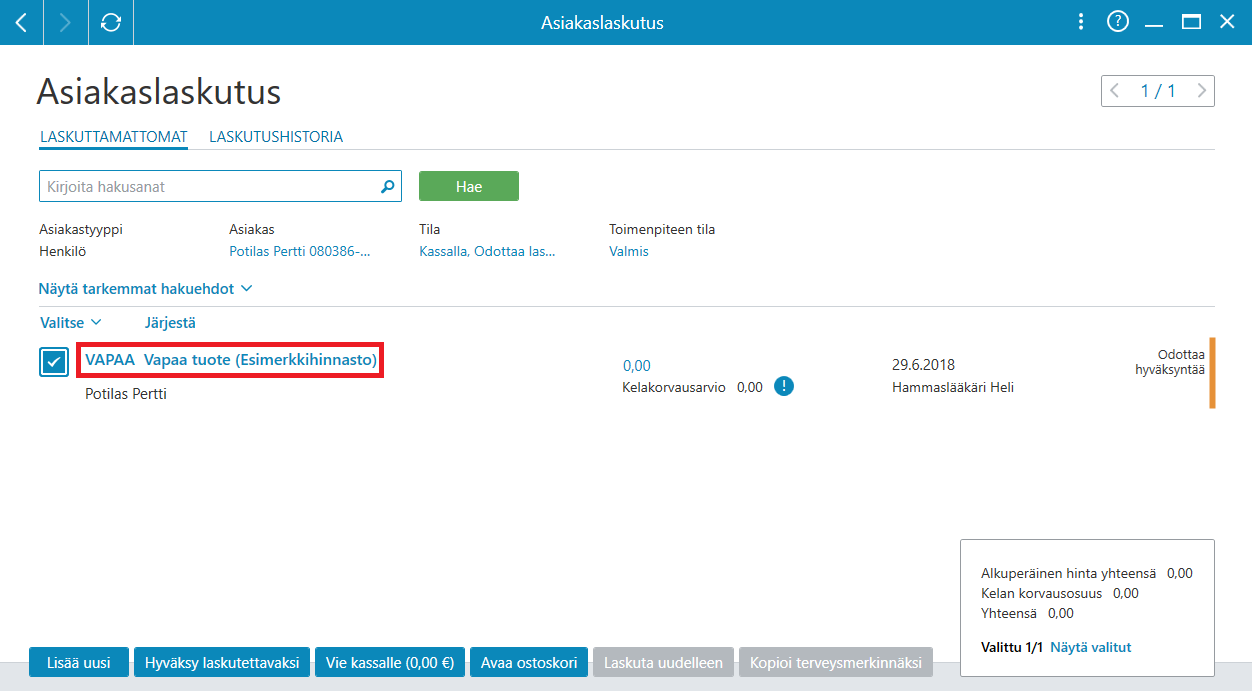This screenshot has height=691, width=1252.
Task: Click the Kelakorvausarvio 0,00 label
Action: [x=692, y=387]
